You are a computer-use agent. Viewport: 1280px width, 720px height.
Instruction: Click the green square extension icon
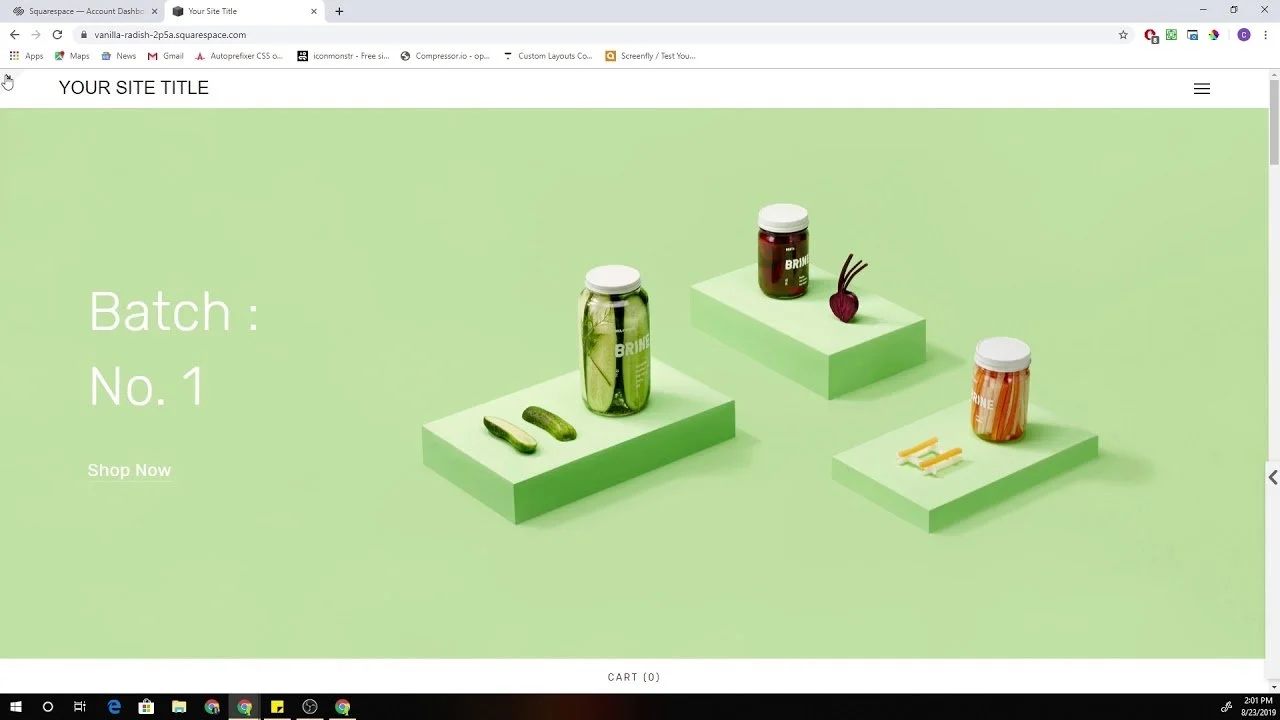[x=1171, y=35]
